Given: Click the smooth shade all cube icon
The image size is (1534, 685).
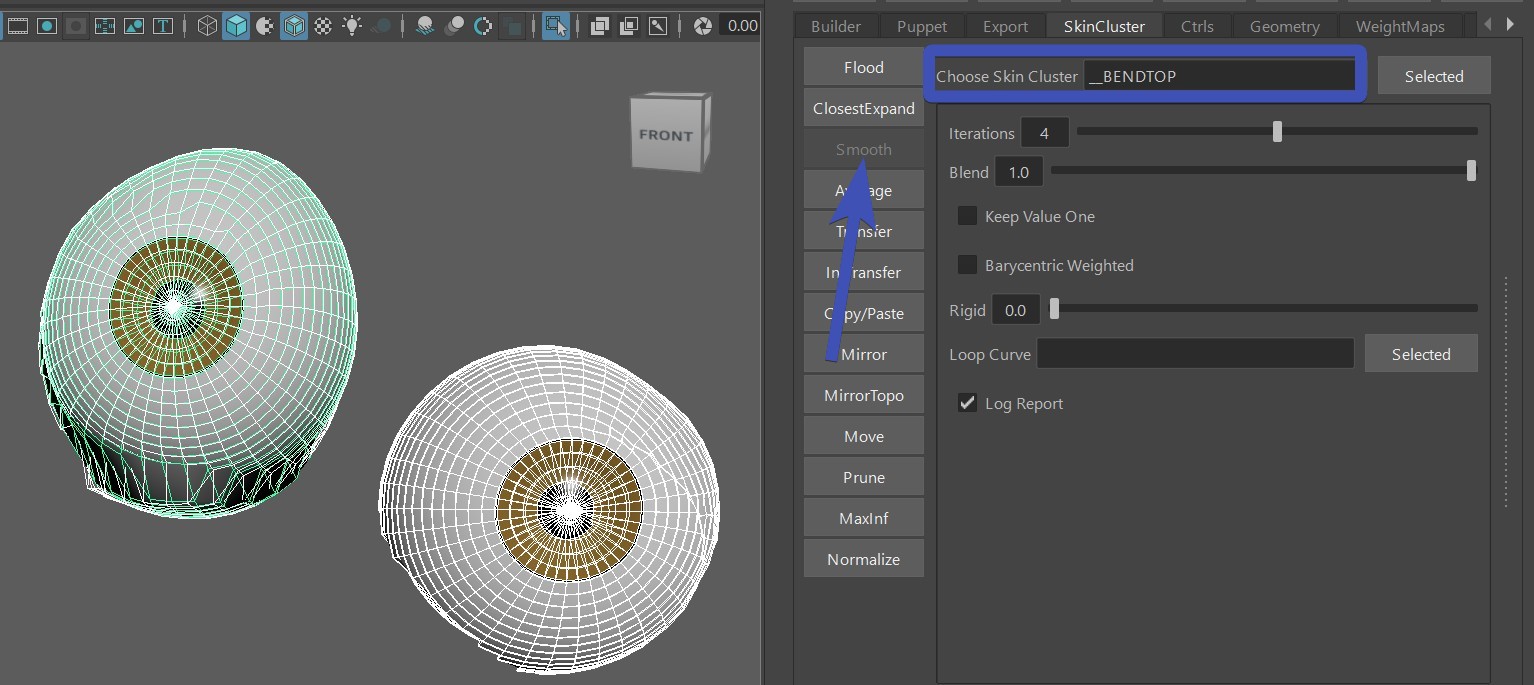Looking at the screenshot, I should (236, 26).
